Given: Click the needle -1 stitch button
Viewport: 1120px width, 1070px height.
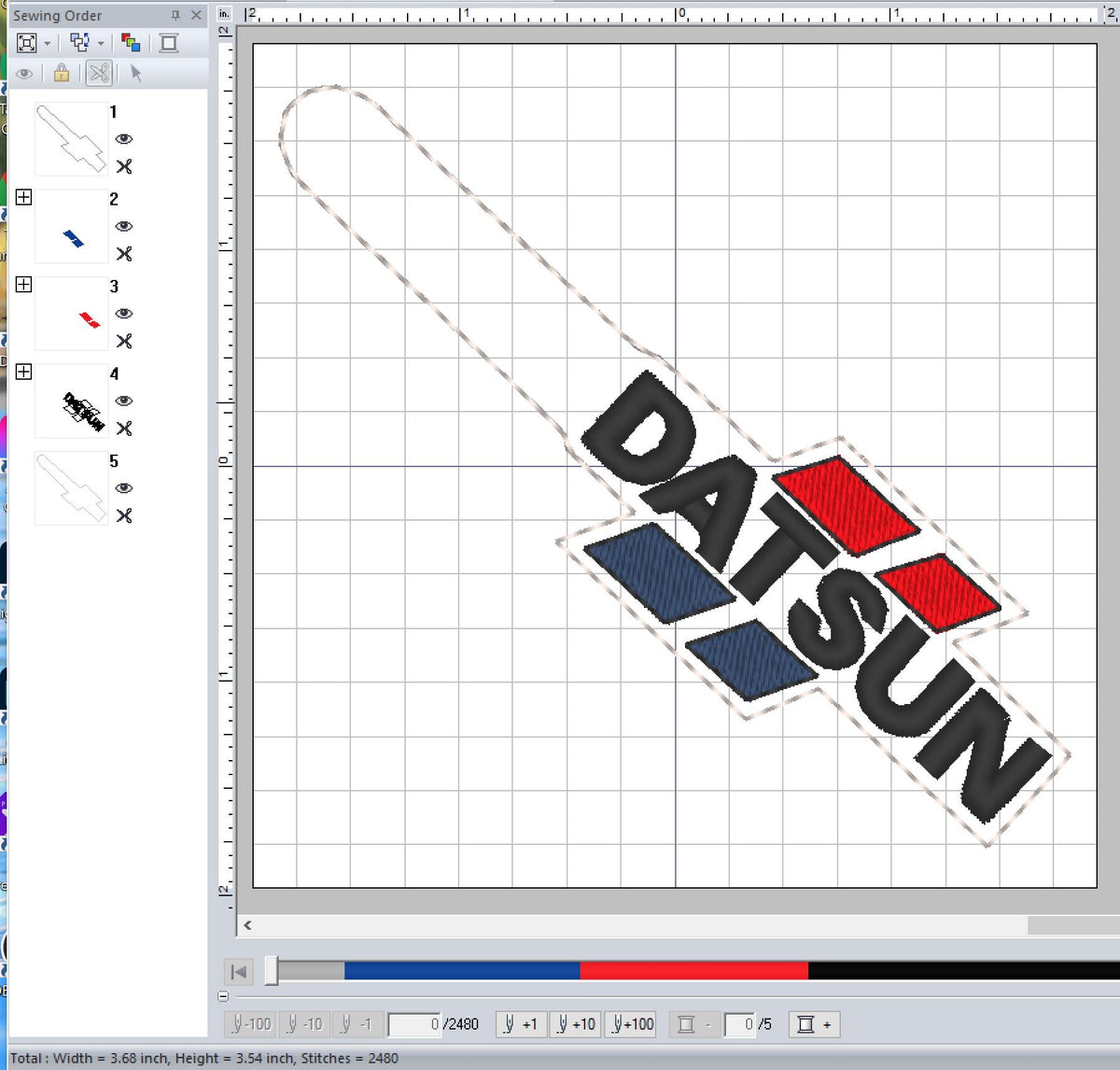Looking at the screenshot, I should [x=357, y=1024].
